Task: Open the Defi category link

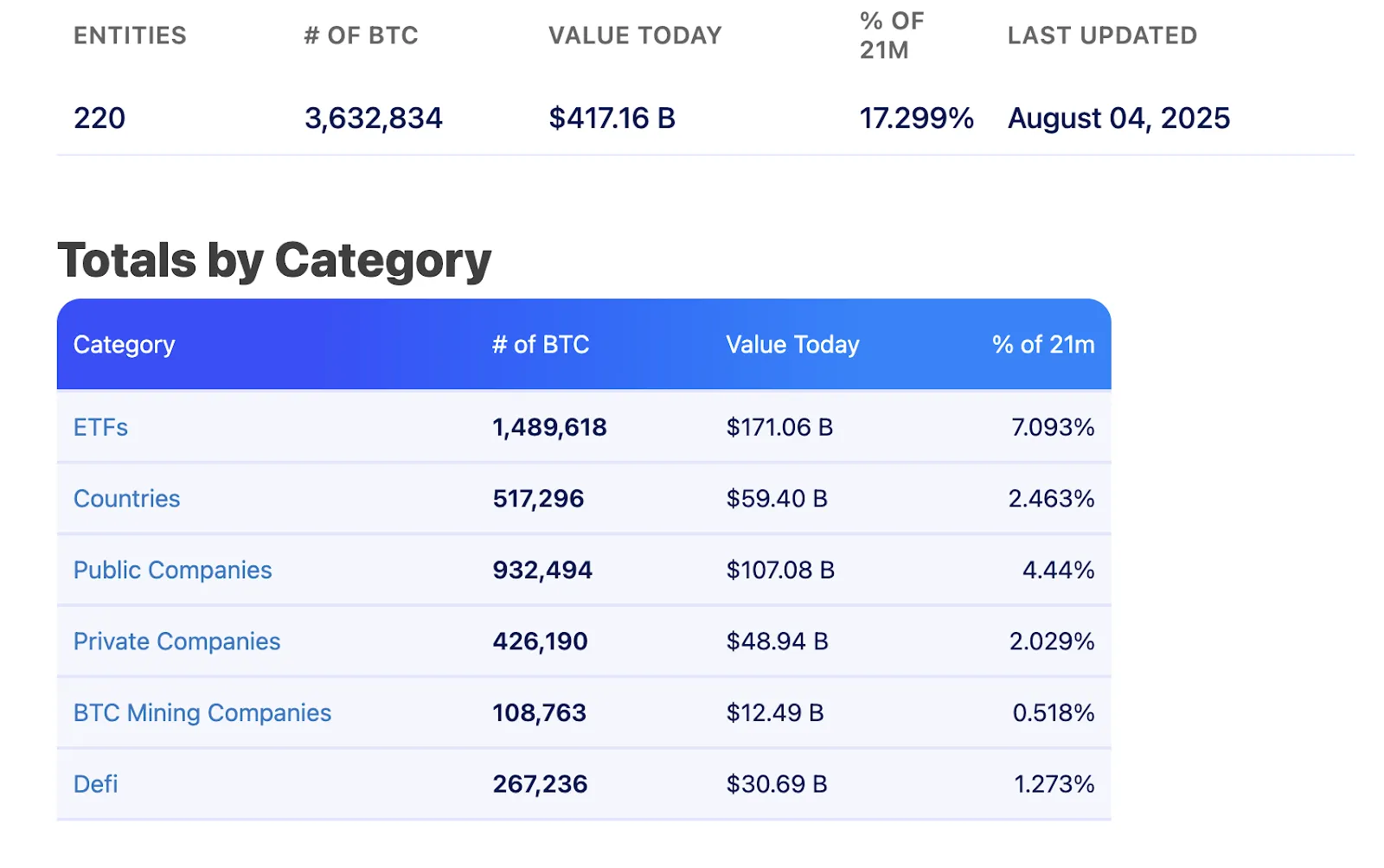Action: [x=95, y=784]
